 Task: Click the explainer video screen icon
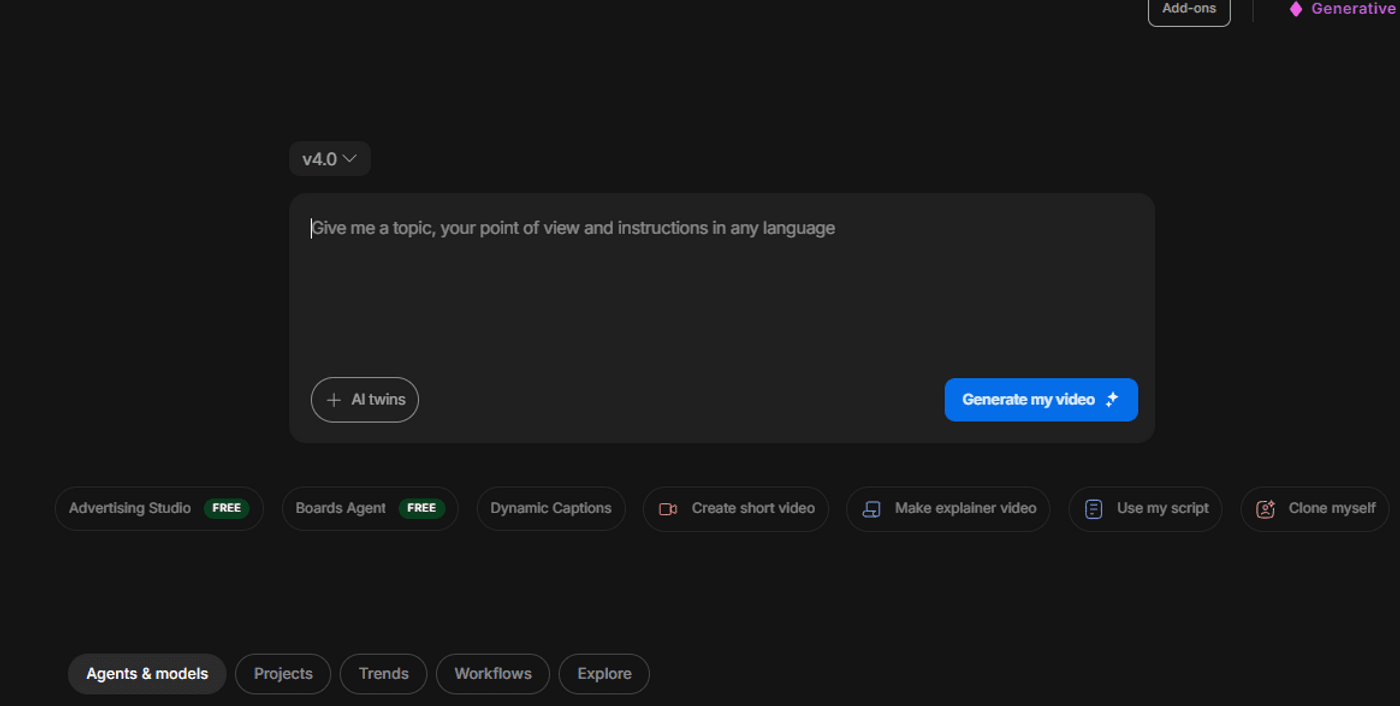click(871, 509)
